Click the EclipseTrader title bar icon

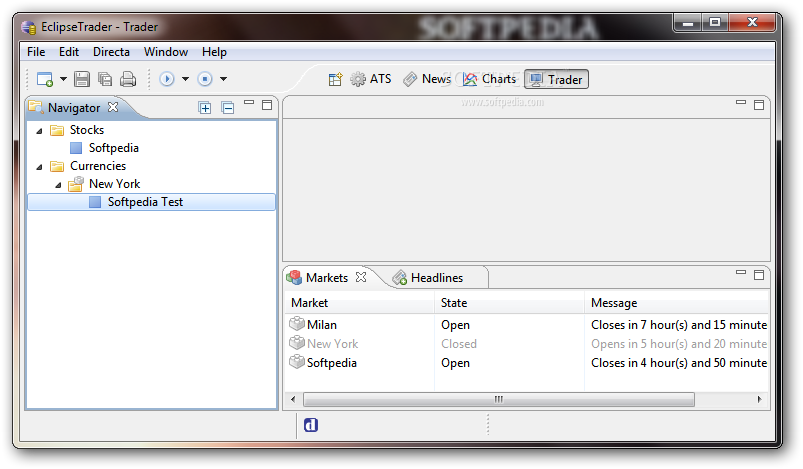[29, 27]
